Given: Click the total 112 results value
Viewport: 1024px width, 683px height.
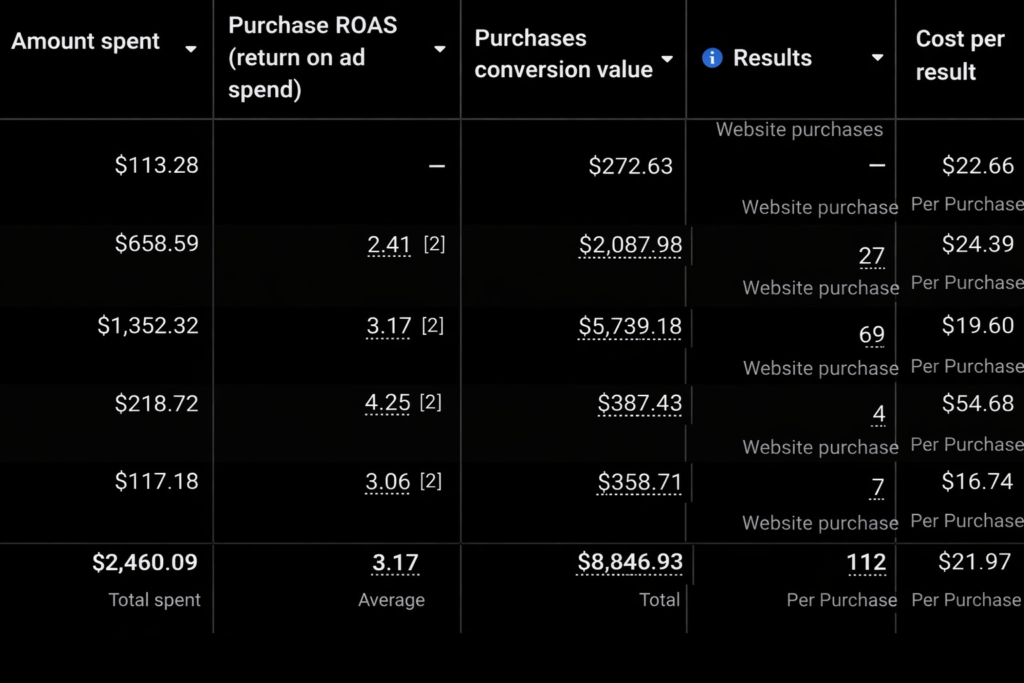Looking at the screenshot, I should [x=866, y=563].
